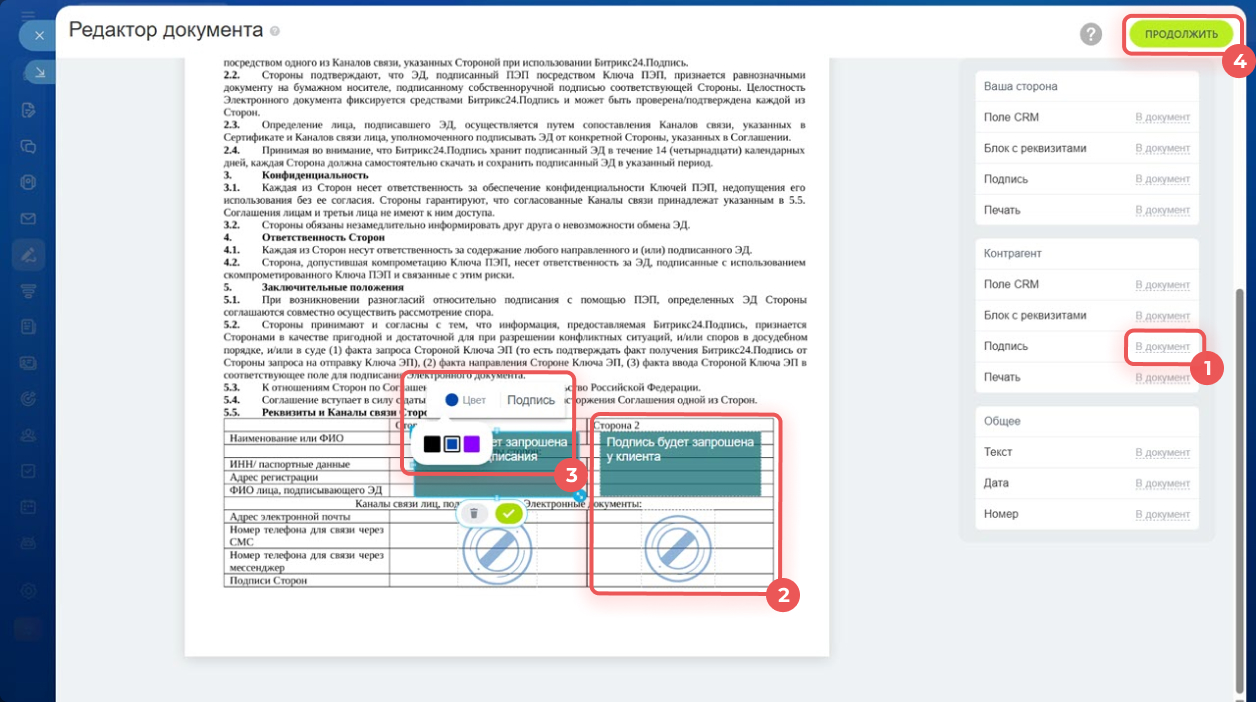Screen dimensions: 1256x702
Task: Insert Ваша сторона Блок с реквизитами
Action: 1162,149
